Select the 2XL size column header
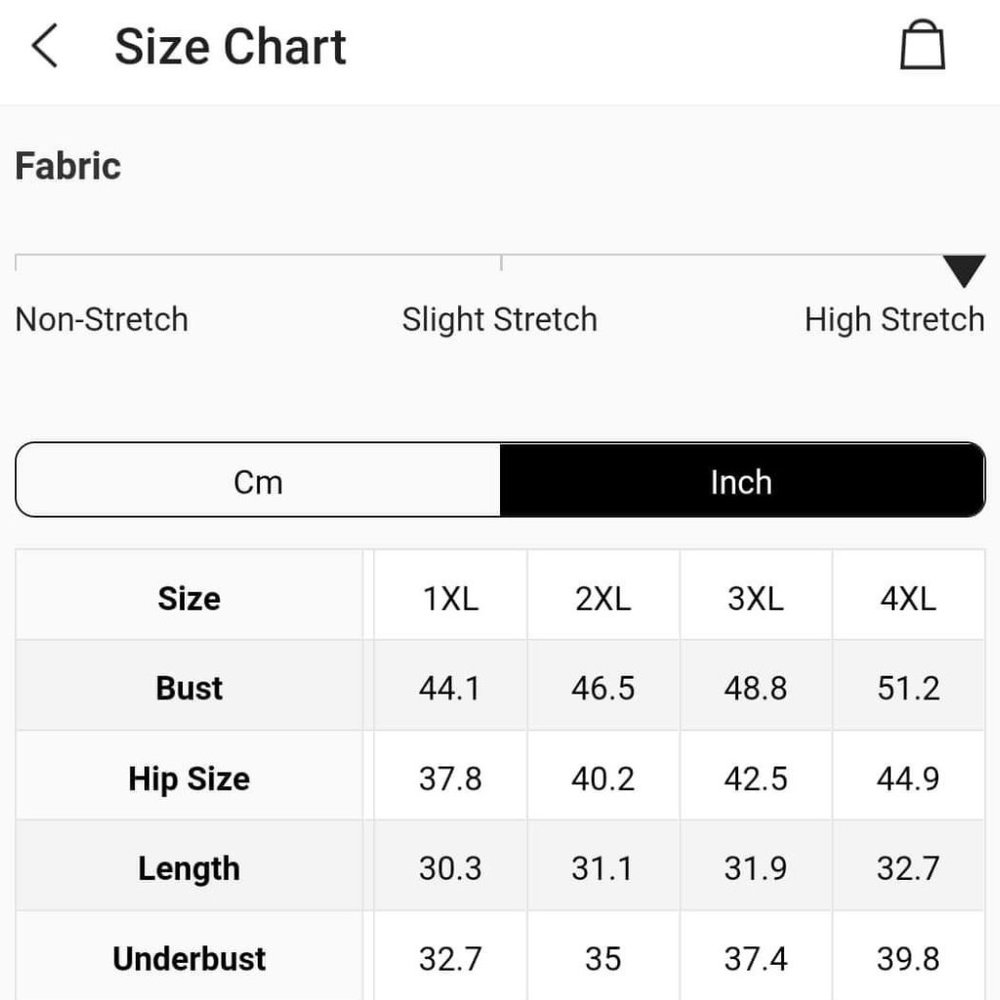The image size is (1000, 1000). click(603, 596)
